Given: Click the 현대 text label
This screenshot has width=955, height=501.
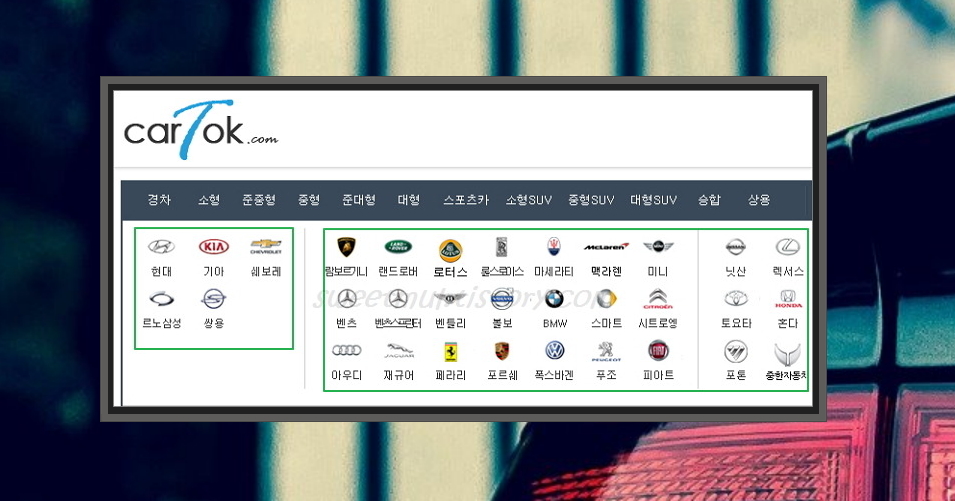Looking at the screenshot, I should [161, 272].
